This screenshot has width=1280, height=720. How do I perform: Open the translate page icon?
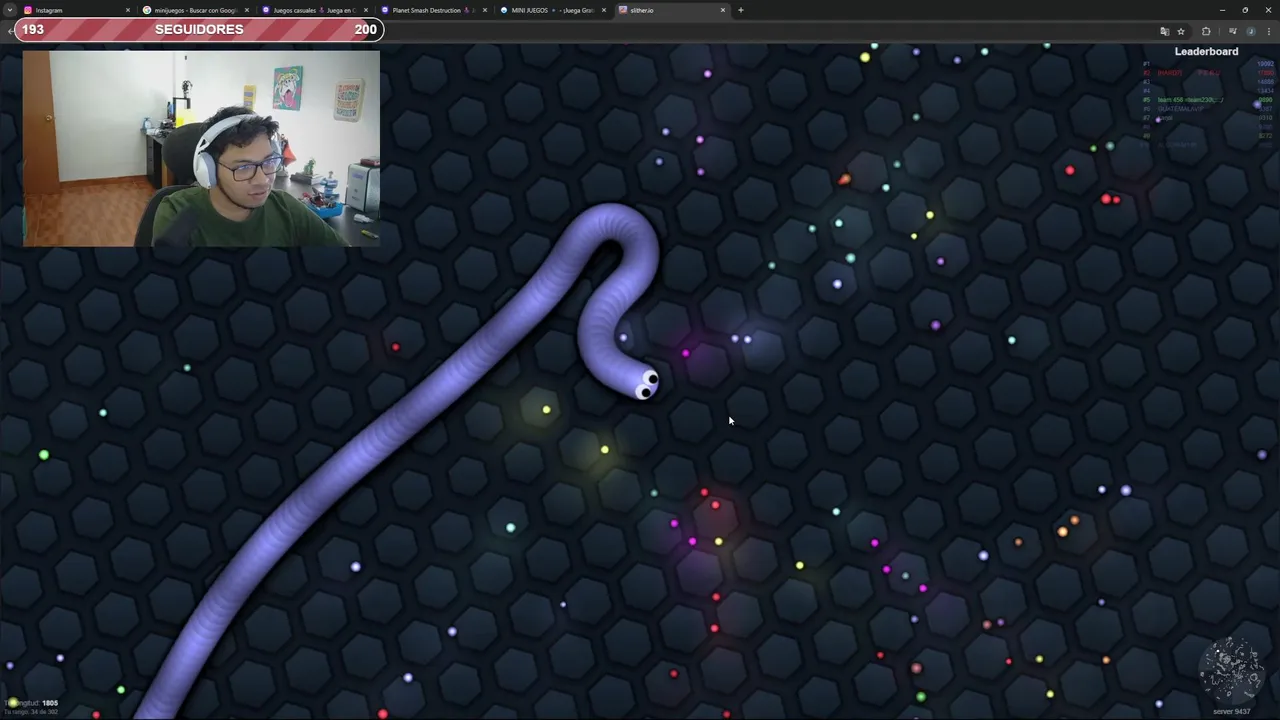1164,31
